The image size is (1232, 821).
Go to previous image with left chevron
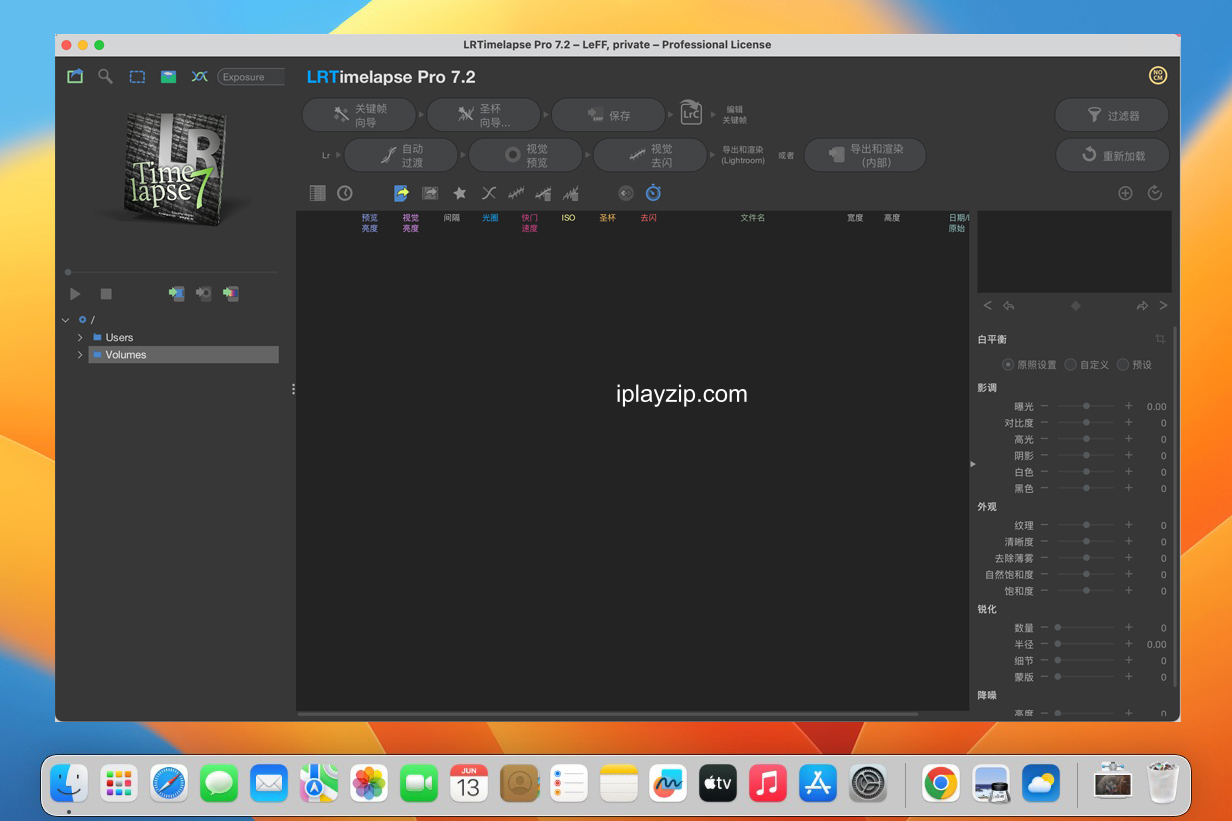tap(988, 306)
